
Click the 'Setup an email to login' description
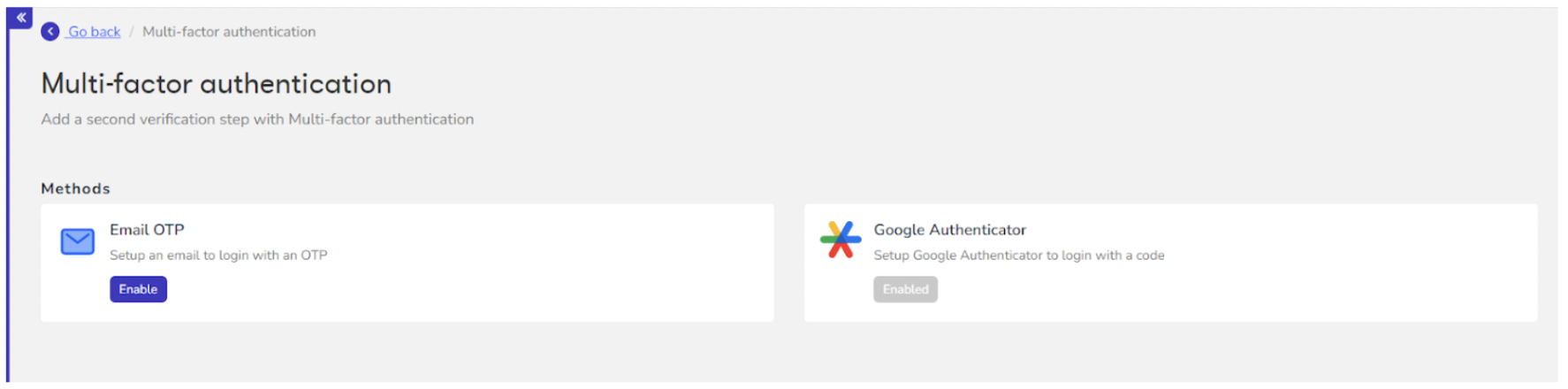click(x=218, y=256)
